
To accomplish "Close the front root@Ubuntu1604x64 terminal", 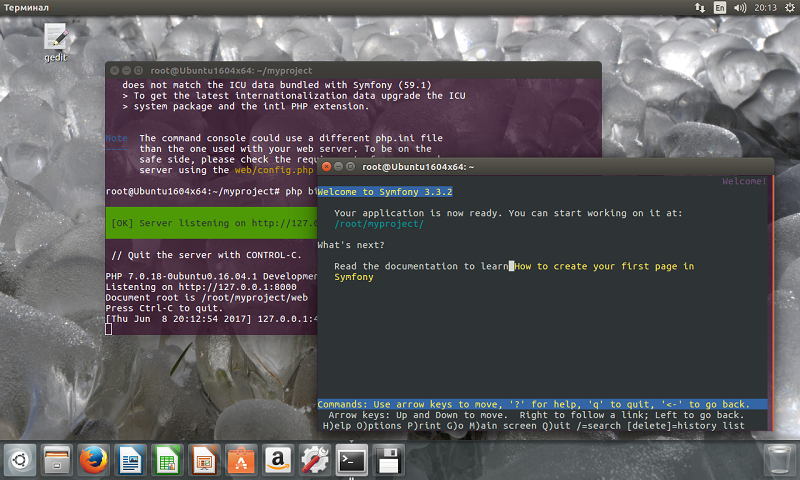I will 327,167.
